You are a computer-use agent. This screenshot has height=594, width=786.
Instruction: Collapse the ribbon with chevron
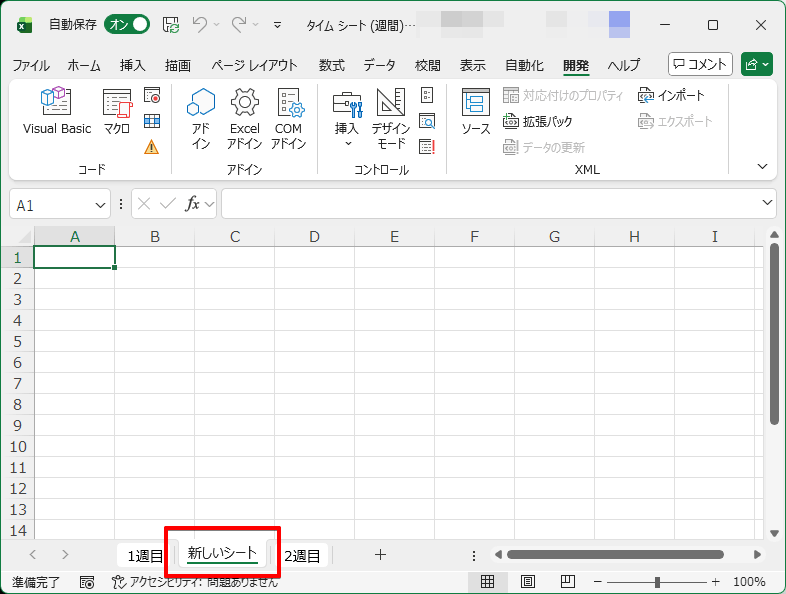(x=762, y=166)
